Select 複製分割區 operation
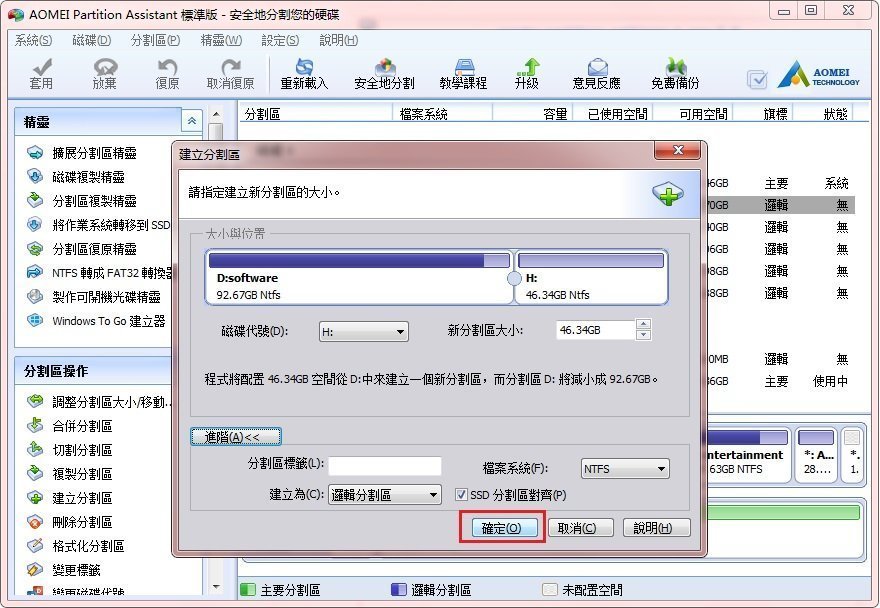Image resolution: width=880 pixels, height=608 pixels. (x=70, y=474)
